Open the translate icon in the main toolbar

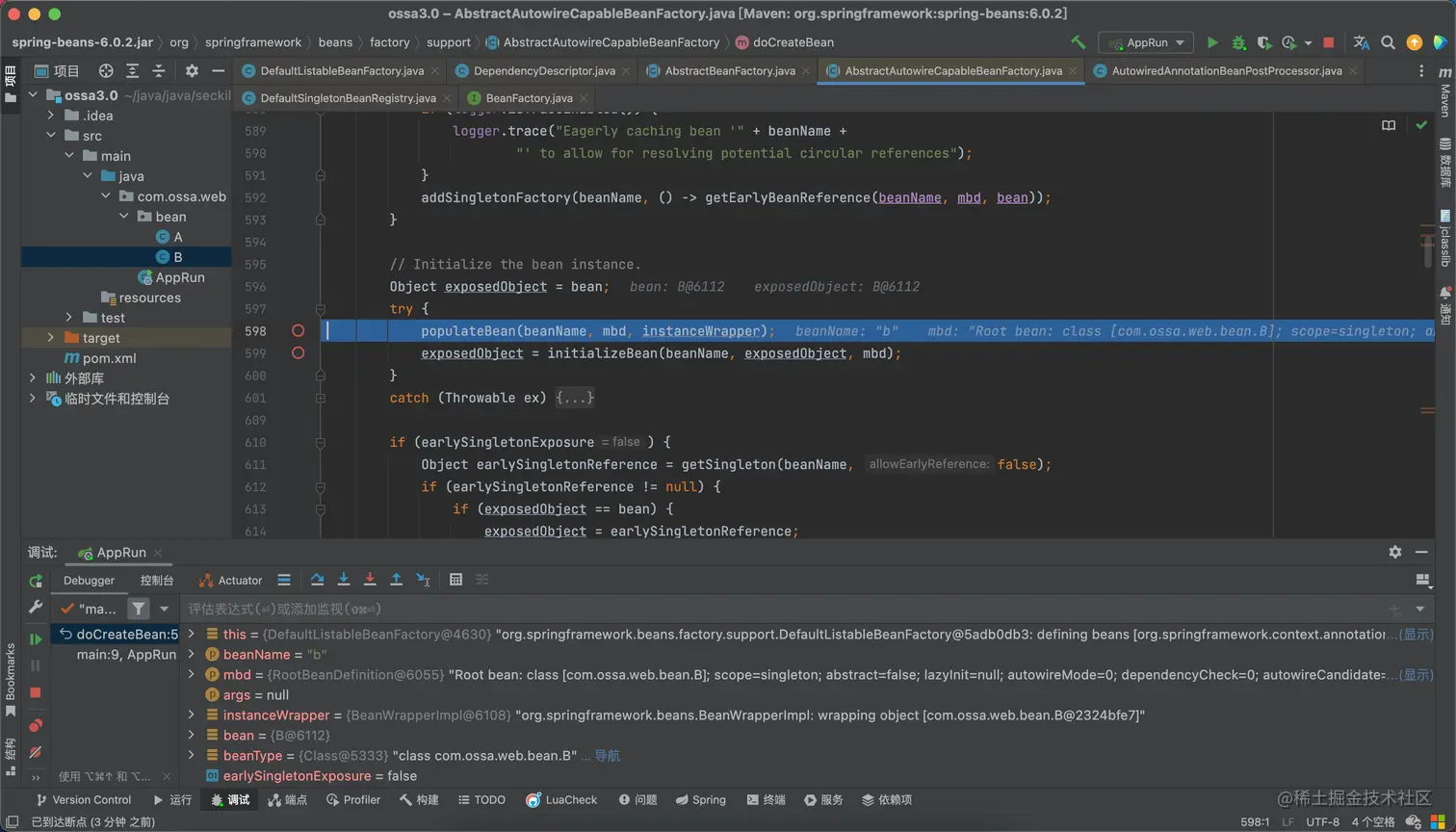pos(1361,42)
